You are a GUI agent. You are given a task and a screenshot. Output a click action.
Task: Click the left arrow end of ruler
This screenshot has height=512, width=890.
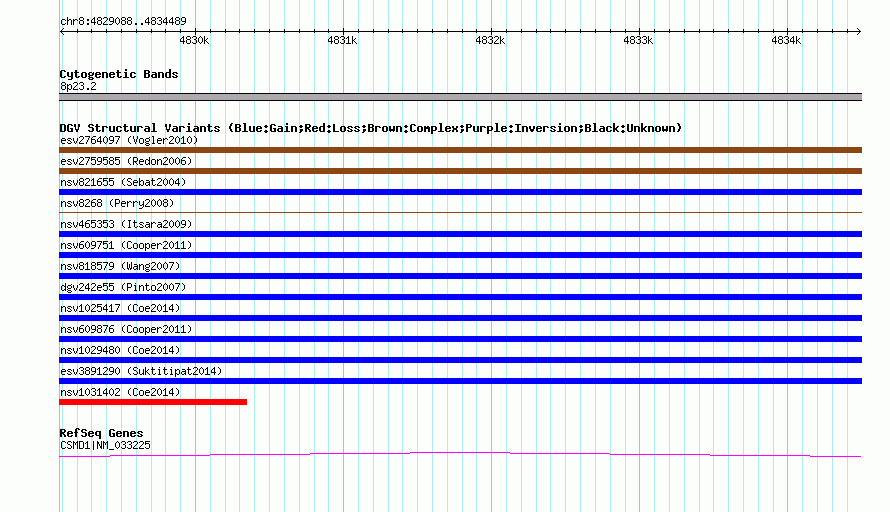(x=62, y=31)
